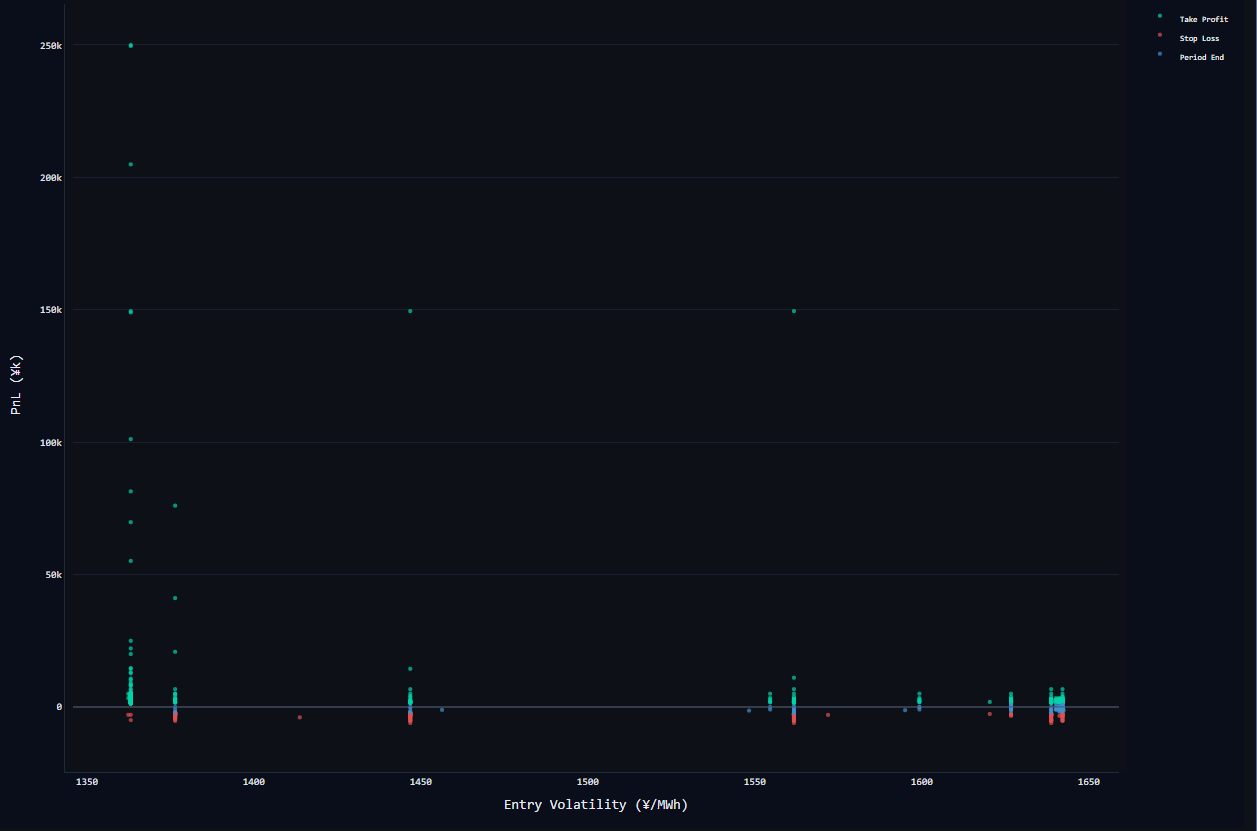Click the 101k point at volatility 1363

pyautogui.click(x=130, y=439)
